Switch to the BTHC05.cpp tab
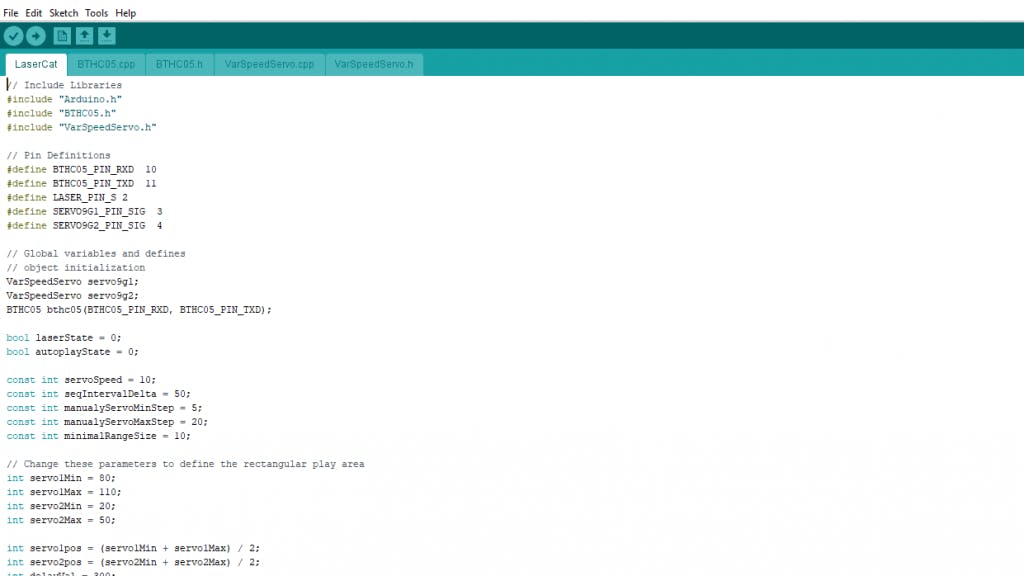Viewport: 1024px width, 576px height. coord(106,64)
